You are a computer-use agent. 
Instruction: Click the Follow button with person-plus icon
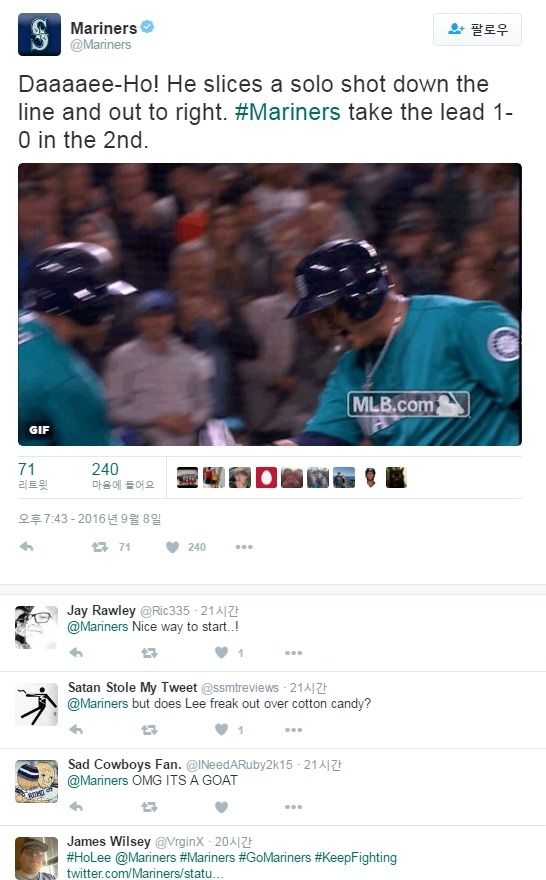[x=478, y=30]
